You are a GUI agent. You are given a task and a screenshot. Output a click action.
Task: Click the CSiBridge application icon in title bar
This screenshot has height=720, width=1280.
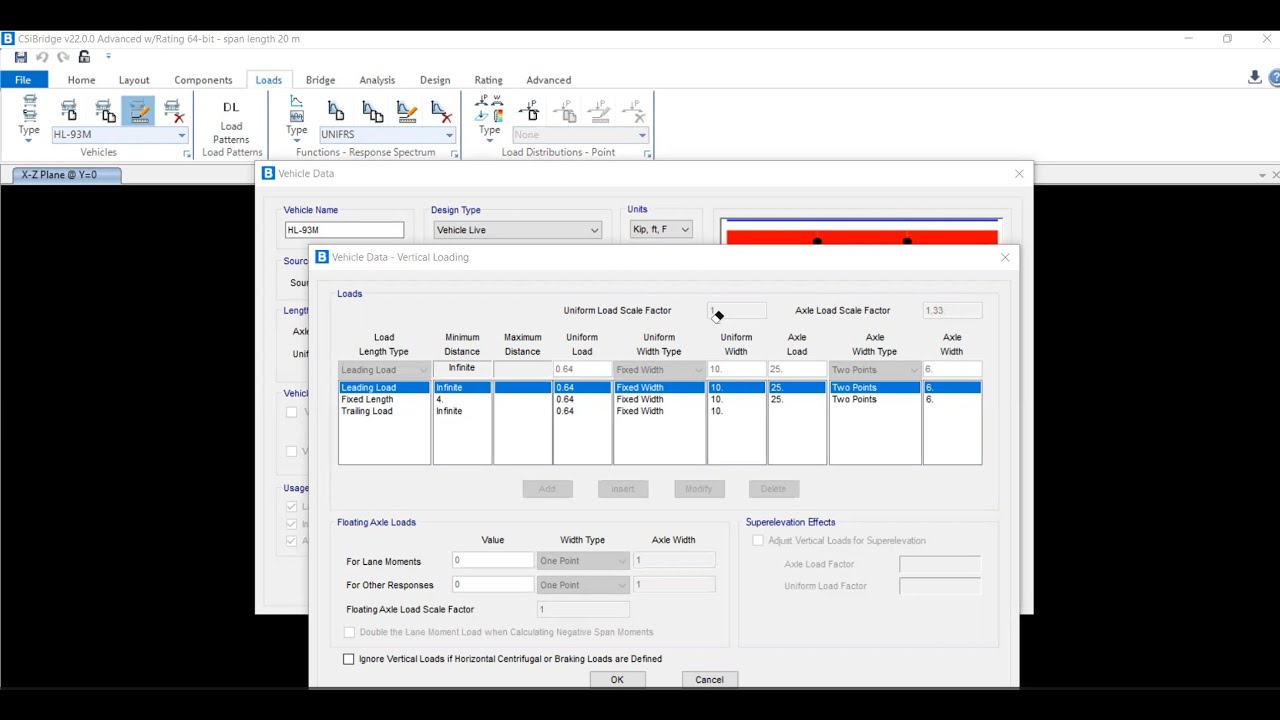pyautogui.click(x=8, y=38)
